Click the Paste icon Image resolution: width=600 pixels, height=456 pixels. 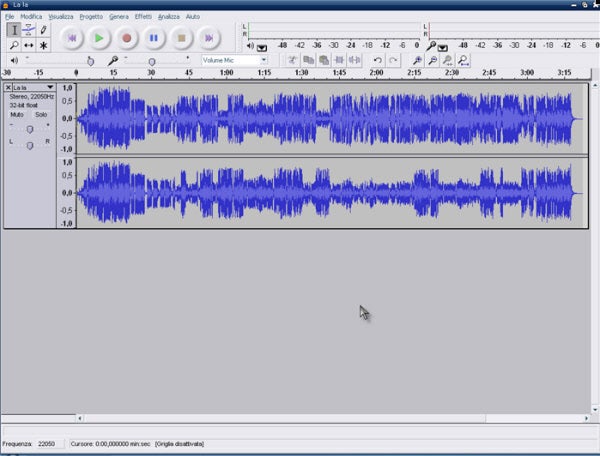[x=324, y=60]
